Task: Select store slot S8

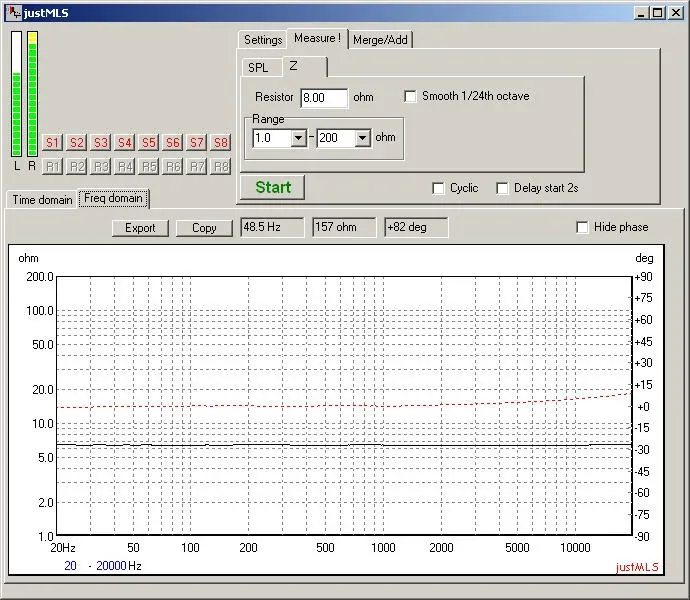Action: (220, 143)
